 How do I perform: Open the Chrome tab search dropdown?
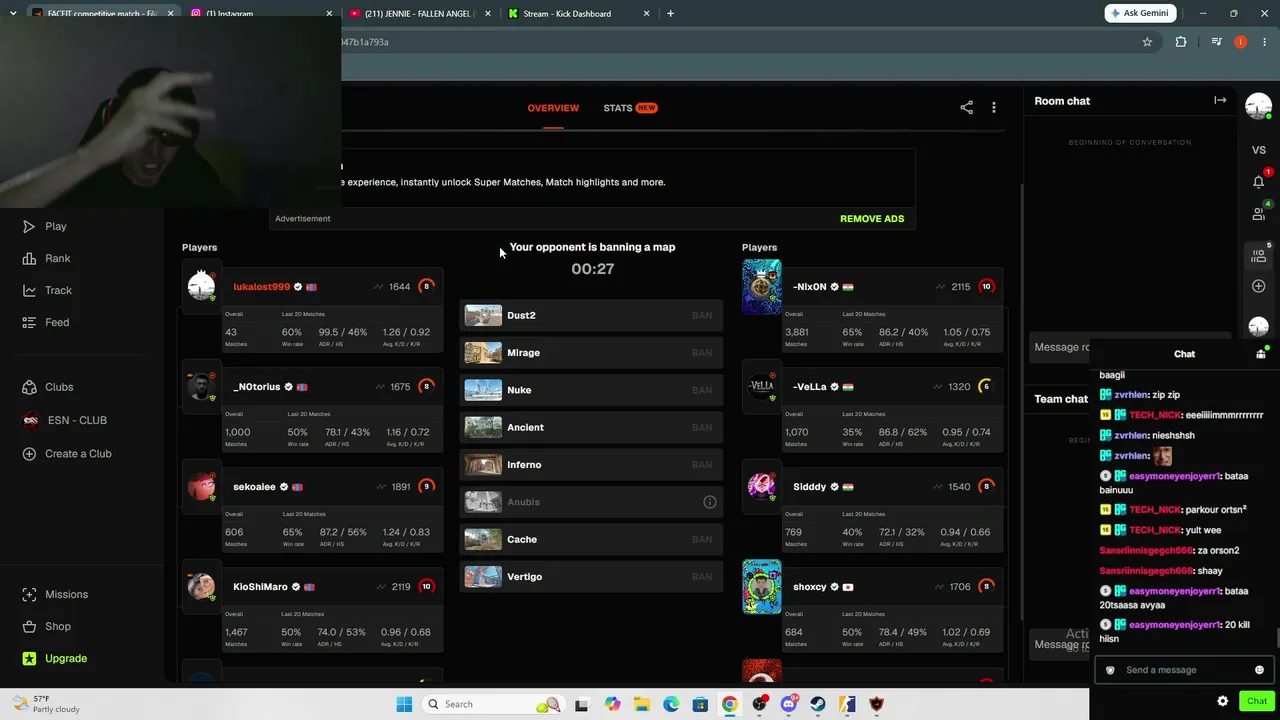(x=13, y=13)
